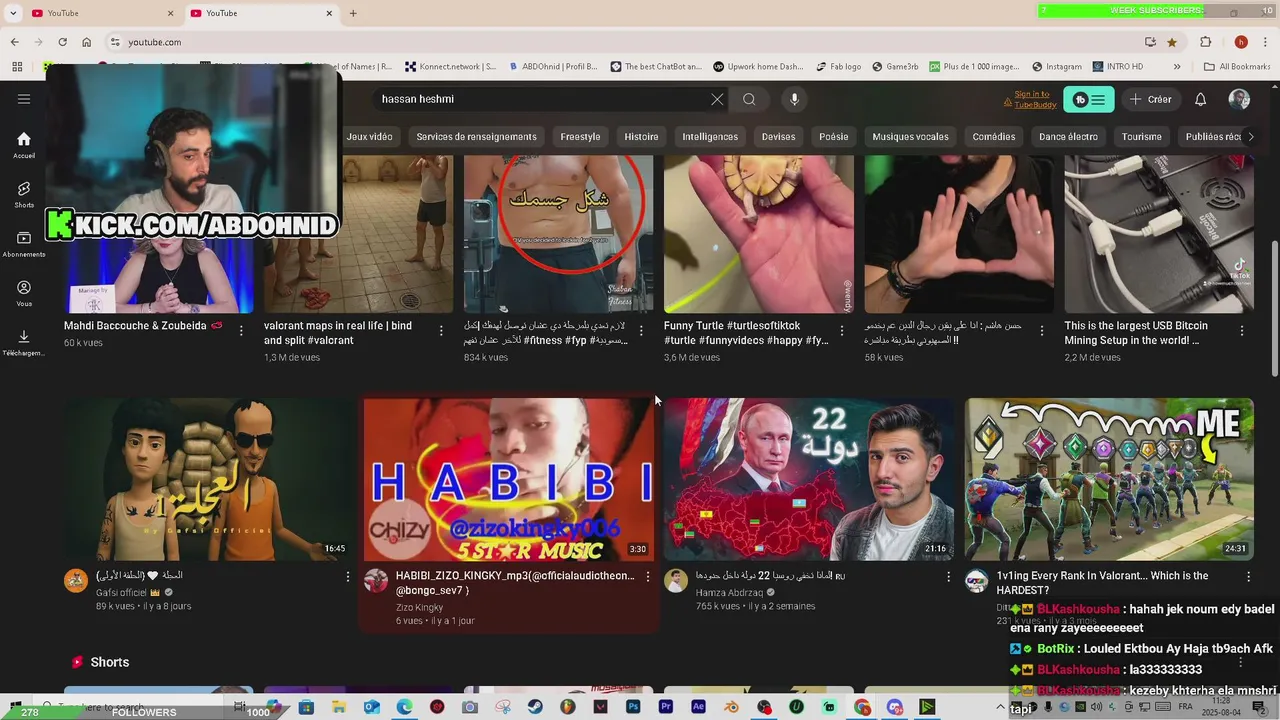Open options for Mahdi Baccouche & Zoubeida short

click(241, 330)
